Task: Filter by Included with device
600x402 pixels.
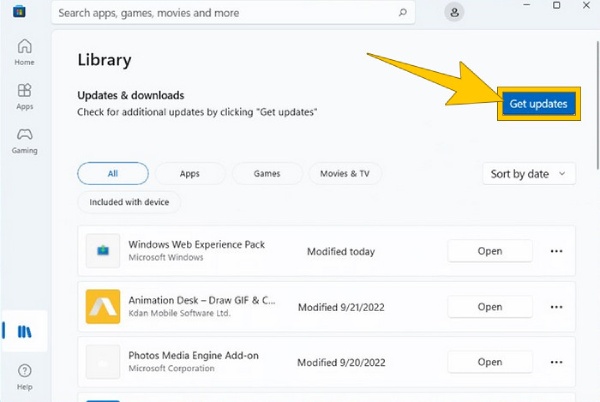Action: coord(129,202)
